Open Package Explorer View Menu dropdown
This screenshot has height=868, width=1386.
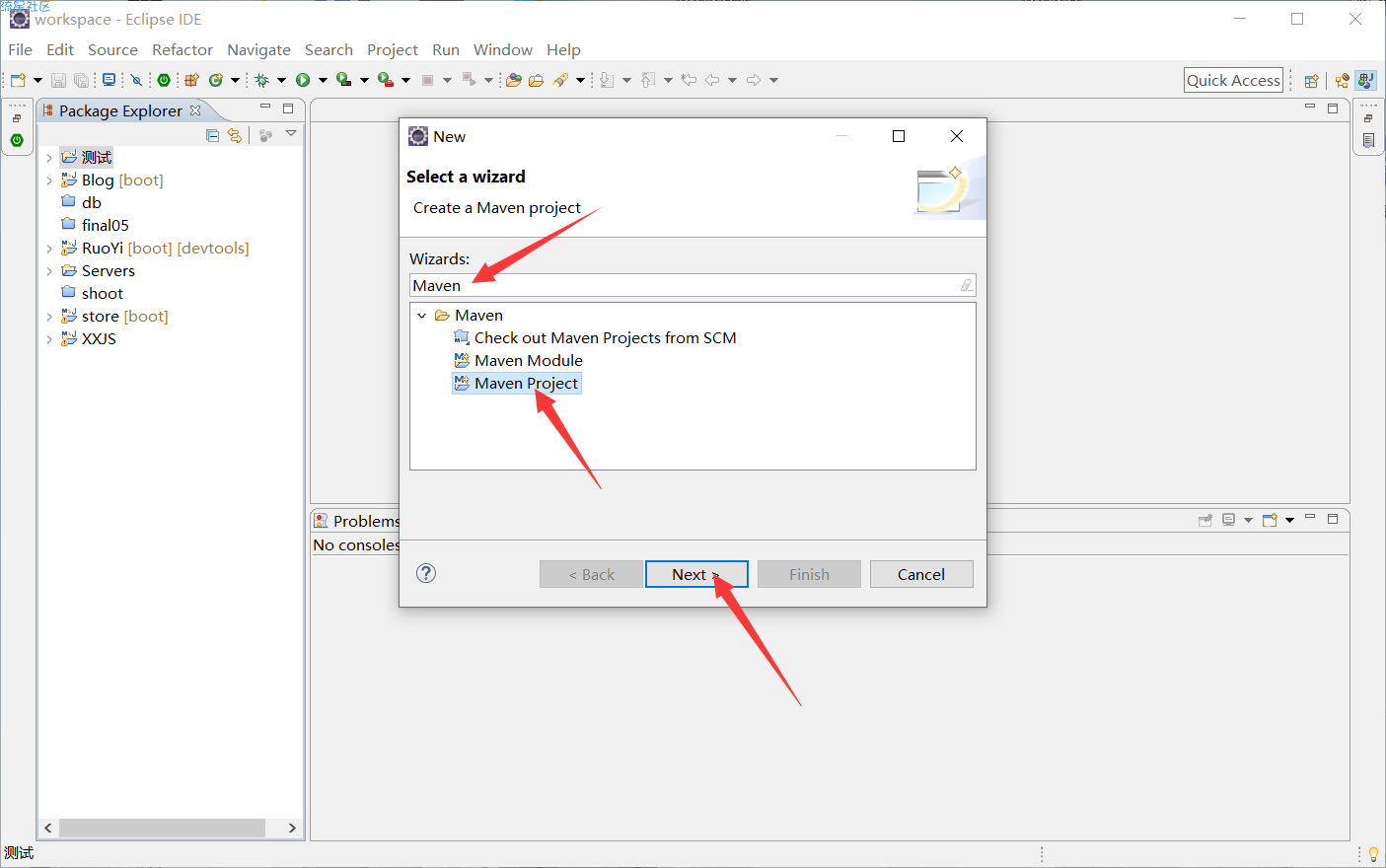[x=291, y=134]
